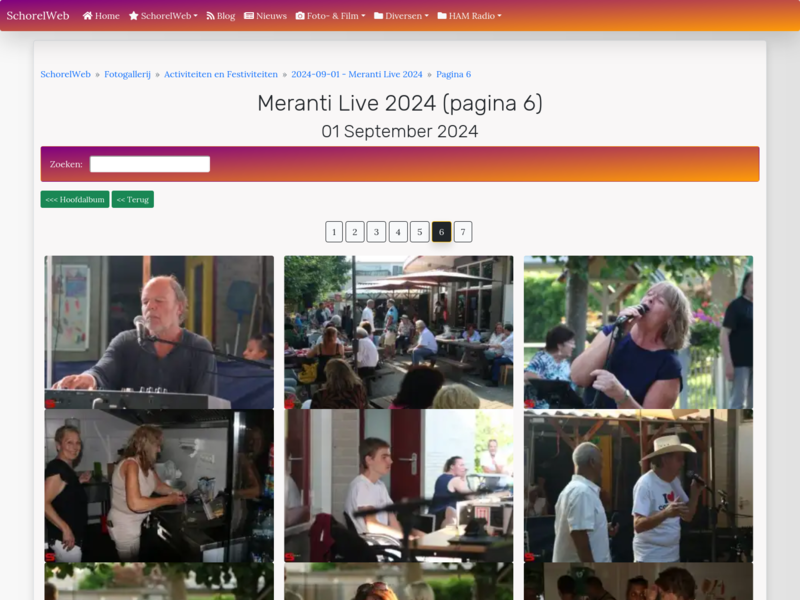Click the camera icon beside Foto- & Film

(x=300, y=16)
